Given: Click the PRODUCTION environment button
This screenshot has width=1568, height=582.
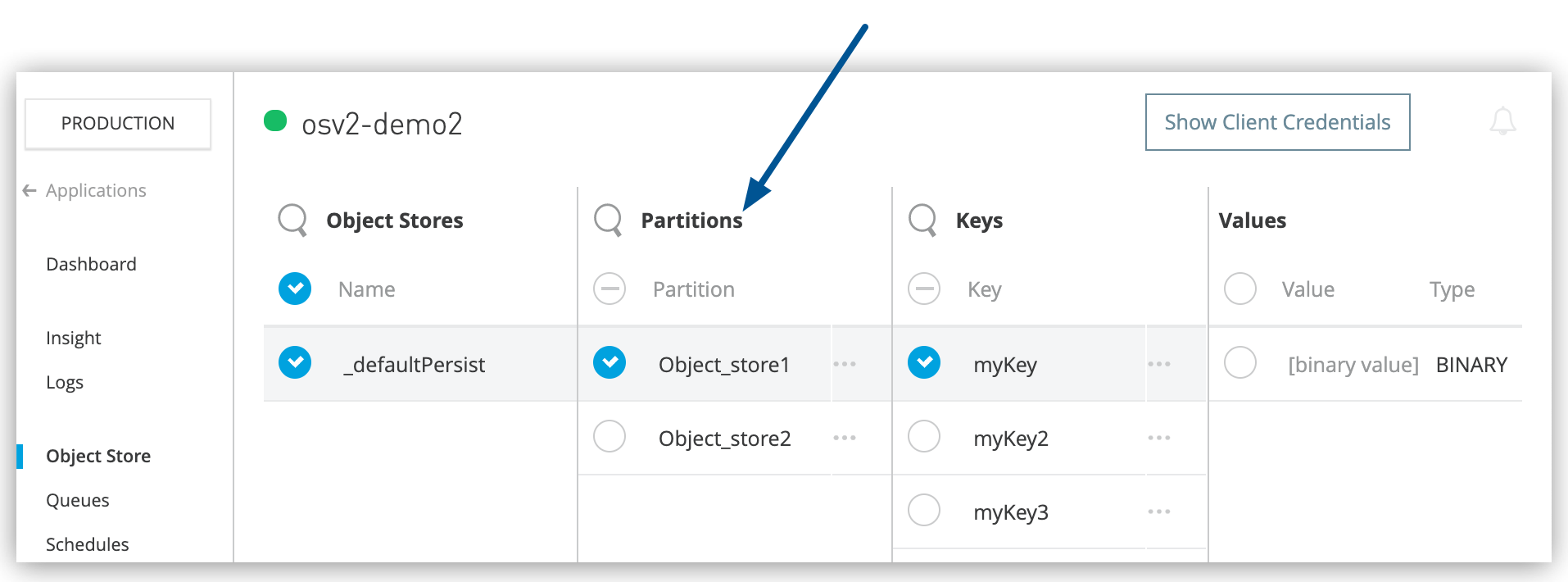Looking at the screenshot, I should pyautogui.click(x=117, y=123).
